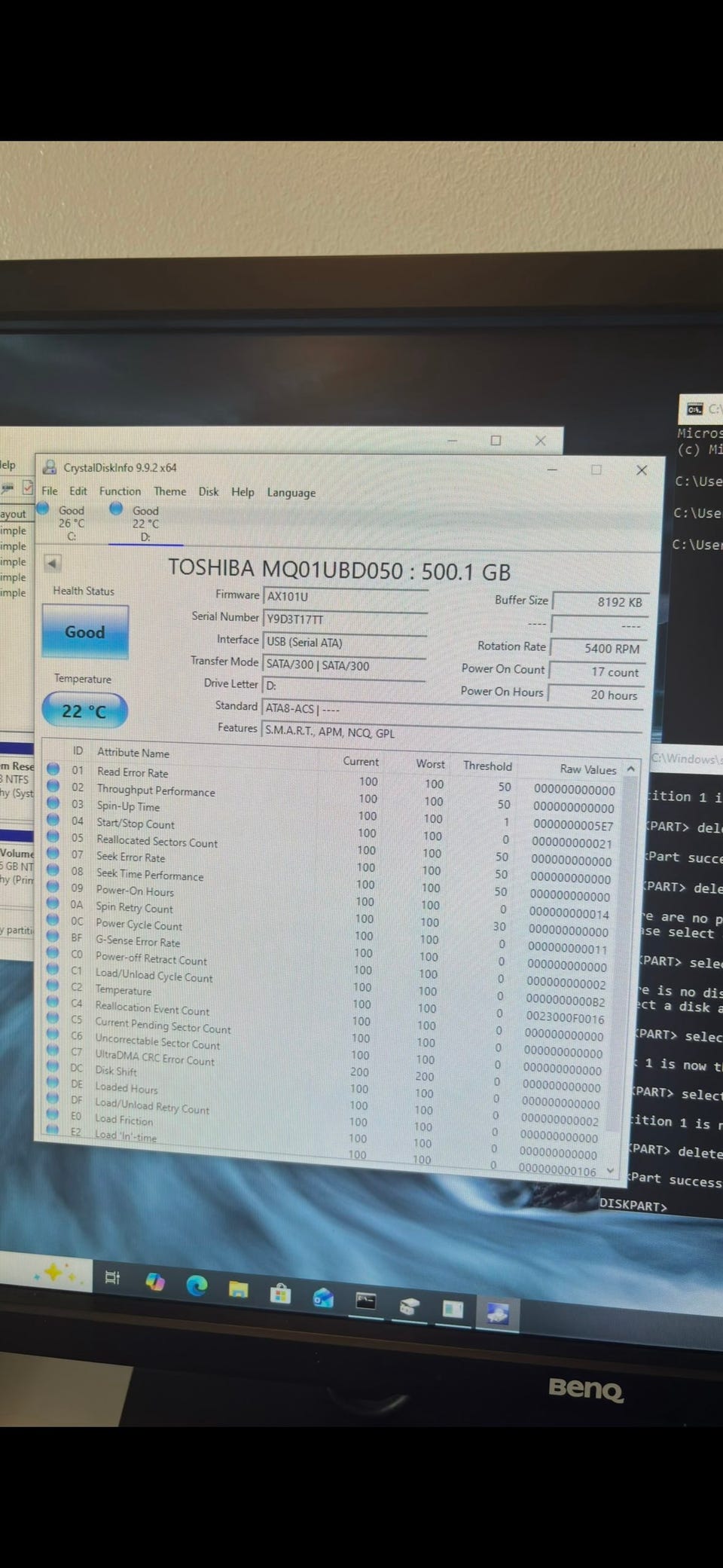Launch Copilot from the taskbar
The height and width of the screenshot is (1568, 723).
click(x=155, y=1281)
